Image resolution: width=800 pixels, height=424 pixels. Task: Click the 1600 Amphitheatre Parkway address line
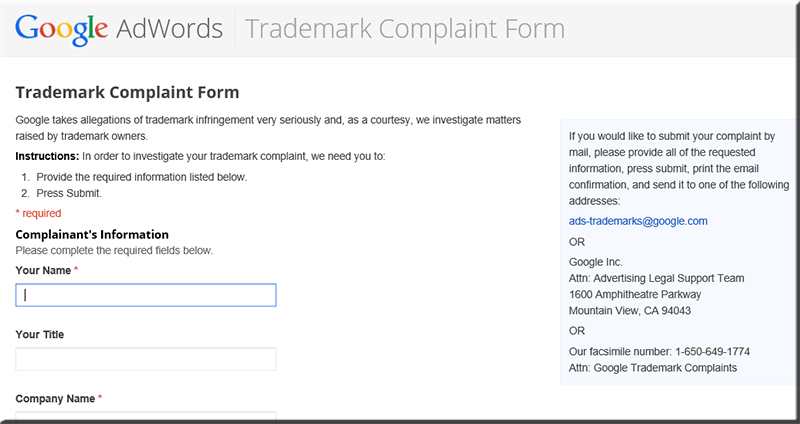tap(635, 294)
